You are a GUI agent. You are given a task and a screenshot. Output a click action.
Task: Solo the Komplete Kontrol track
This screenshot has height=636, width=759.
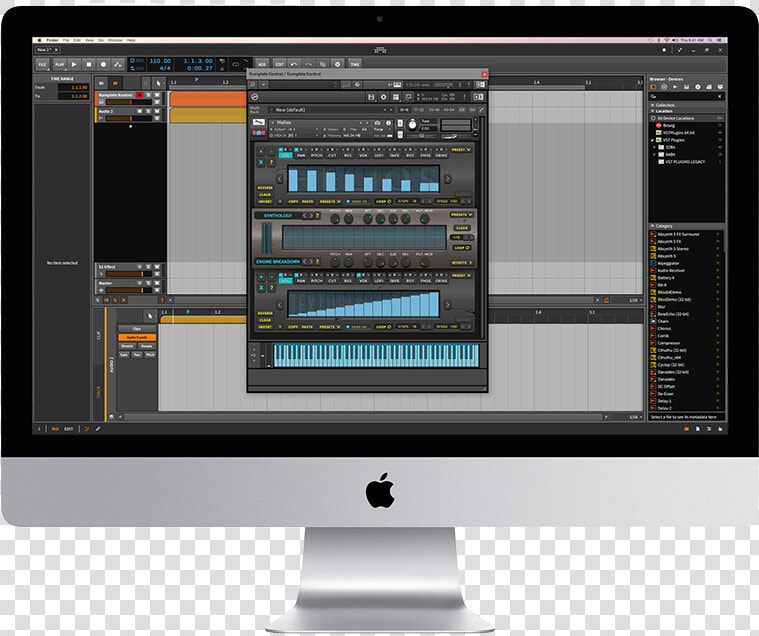point(149,95)
